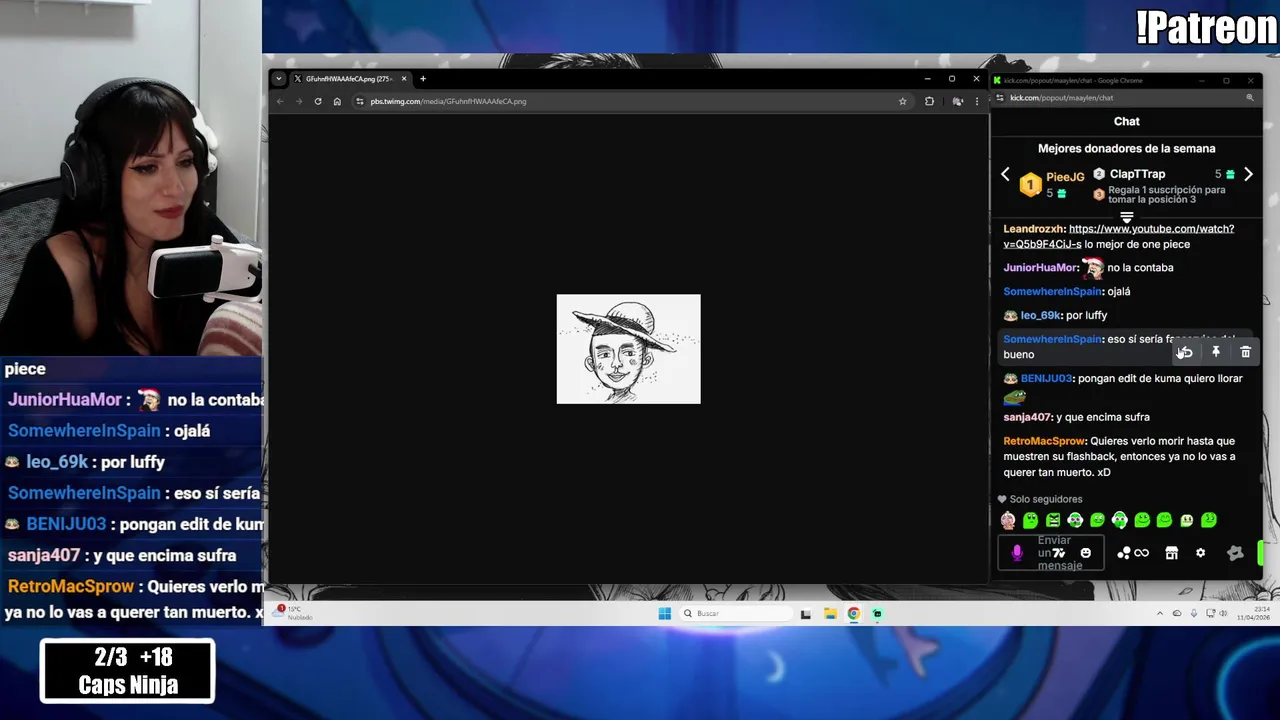
Task: Go forward in the image browser window
Action: click(298, 101)
